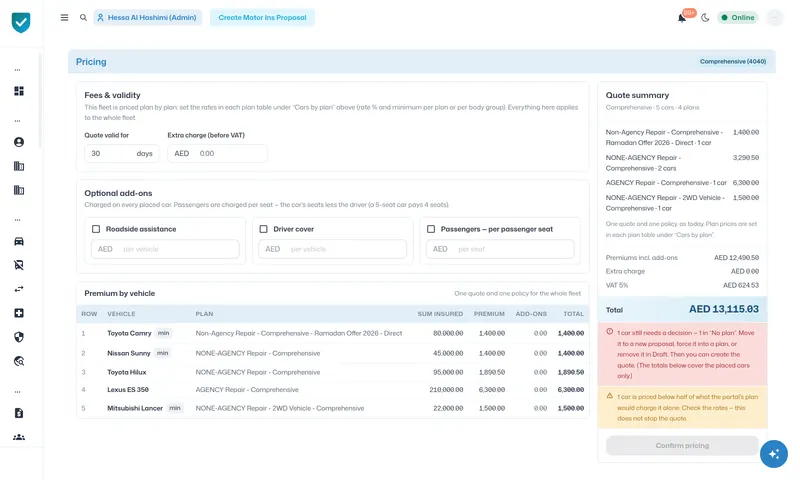Select the Toyota Camry vehicle row
The image size is (800, 480).
[x=333, y=333]
